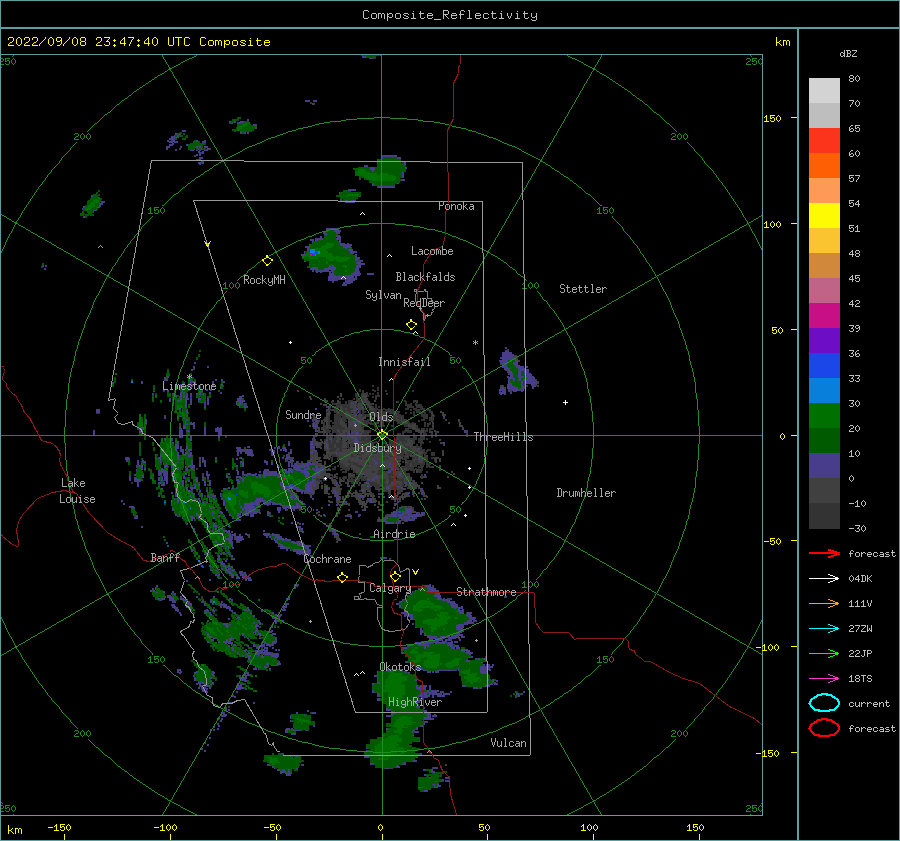The width and height of the screenshot is (900, 841).
Task: Select the Strathmore city label
Action: (486, 592)
